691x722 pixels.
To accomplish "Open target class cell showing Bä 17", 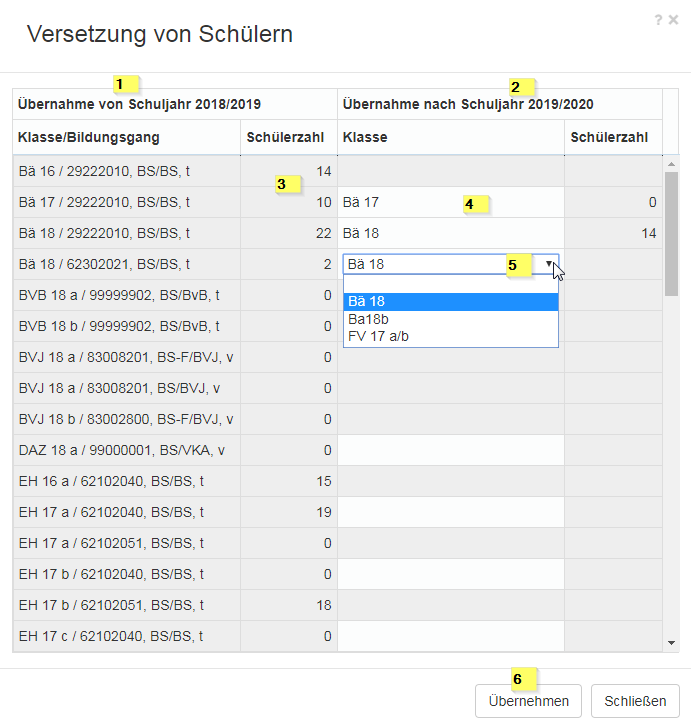I will [450, 202].
